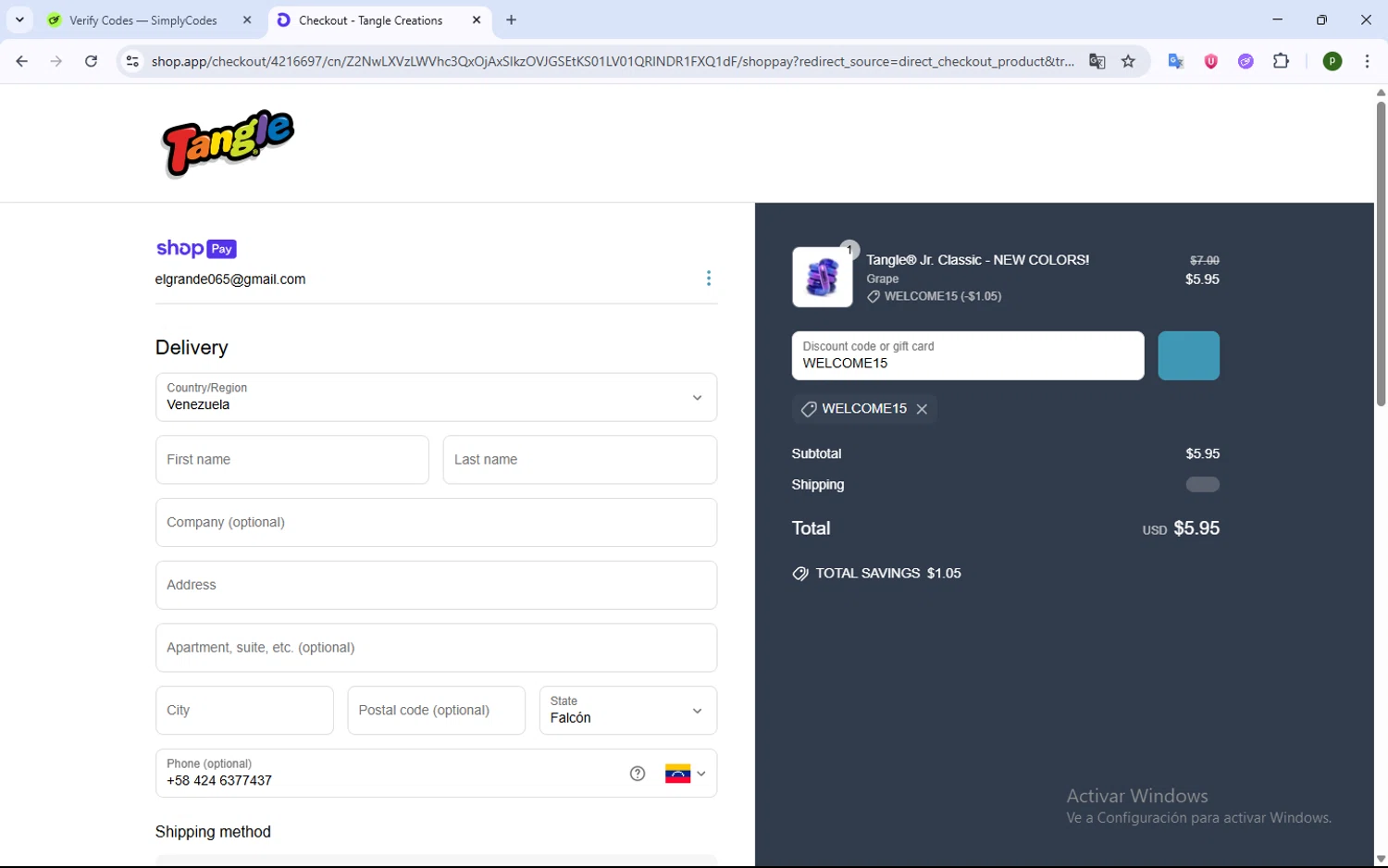
Task: Click the page vertical scrollbar
Action: pos(1381,254)
